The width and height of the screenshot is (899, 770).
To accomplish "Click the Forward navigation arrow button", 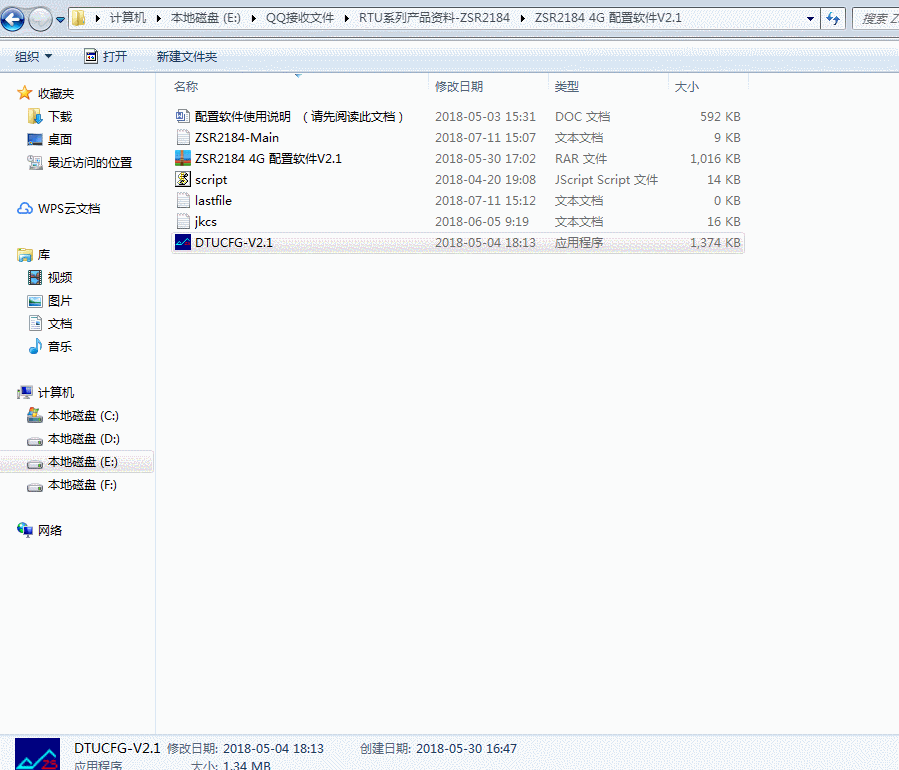I will pos(40,19).
